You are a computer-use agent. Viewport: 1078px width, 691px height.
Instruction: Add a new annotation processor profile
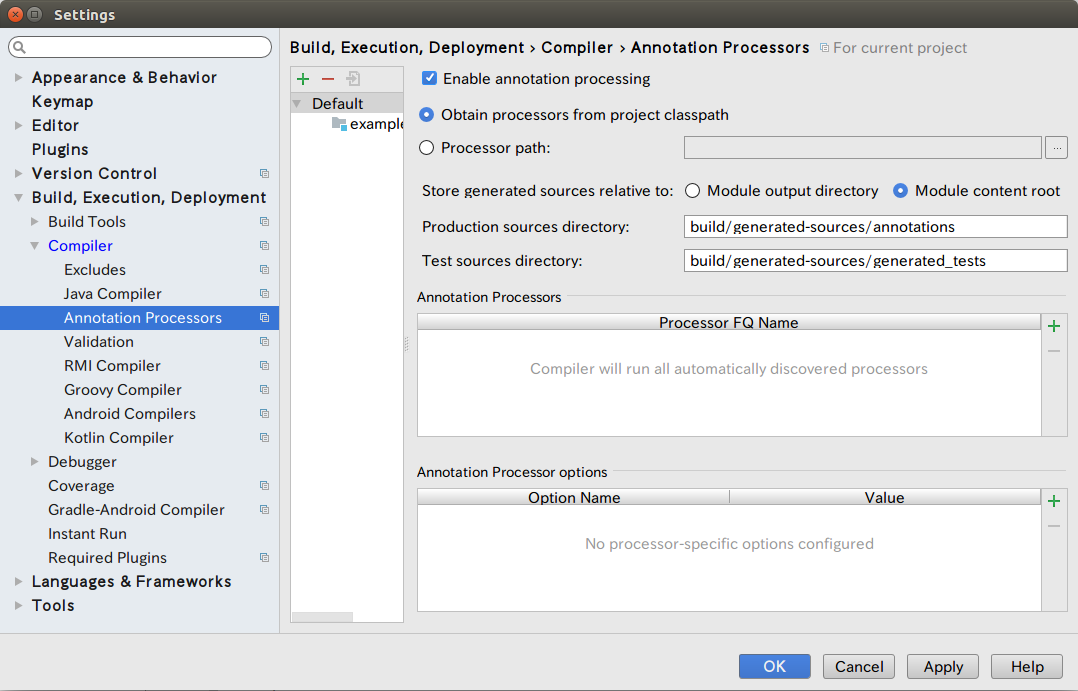tap(302, 78)
